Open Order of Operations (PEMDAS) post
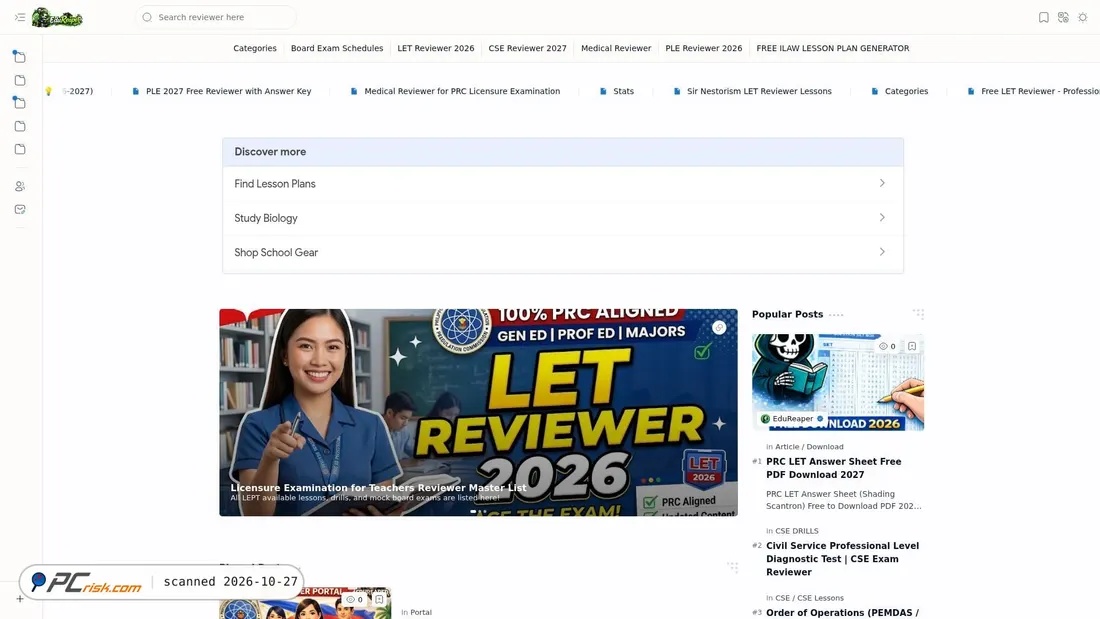The image size is (1100, 619). [843, 613]
